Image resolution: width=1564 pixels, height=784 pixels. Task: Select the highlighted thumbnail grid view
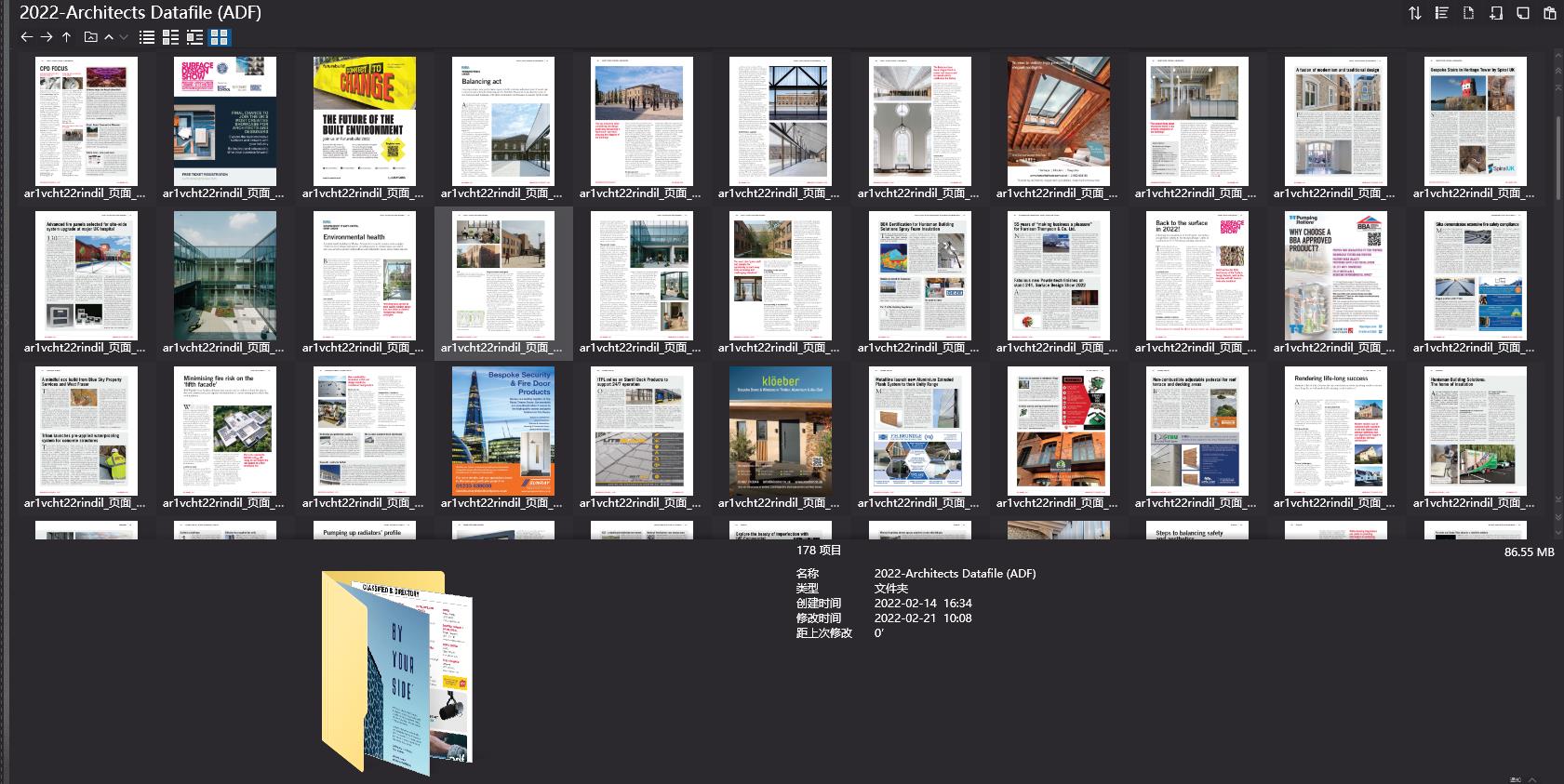[219, 37]
